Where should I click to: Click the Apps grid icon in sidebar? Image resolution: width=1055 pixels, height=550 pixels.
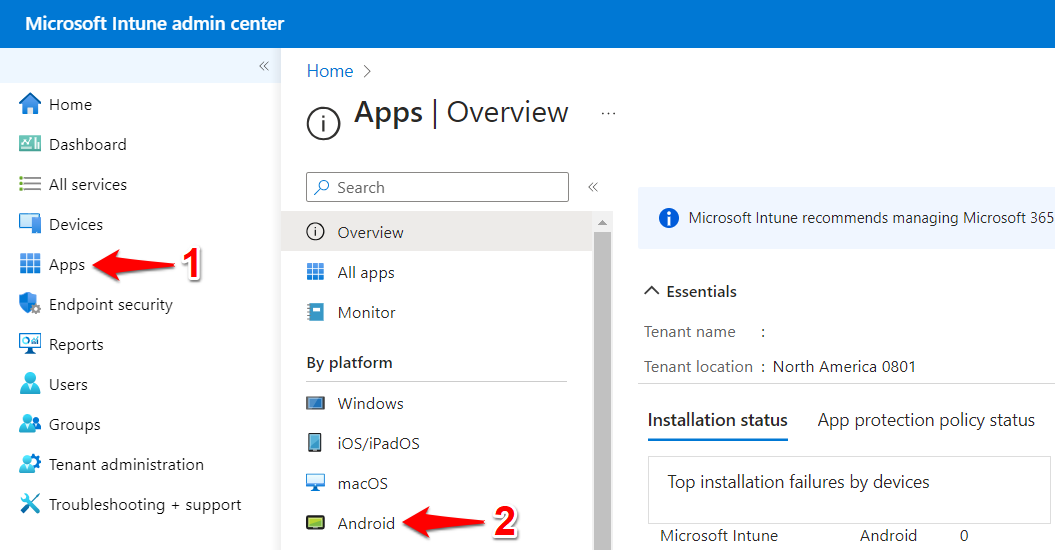point(30,264)
